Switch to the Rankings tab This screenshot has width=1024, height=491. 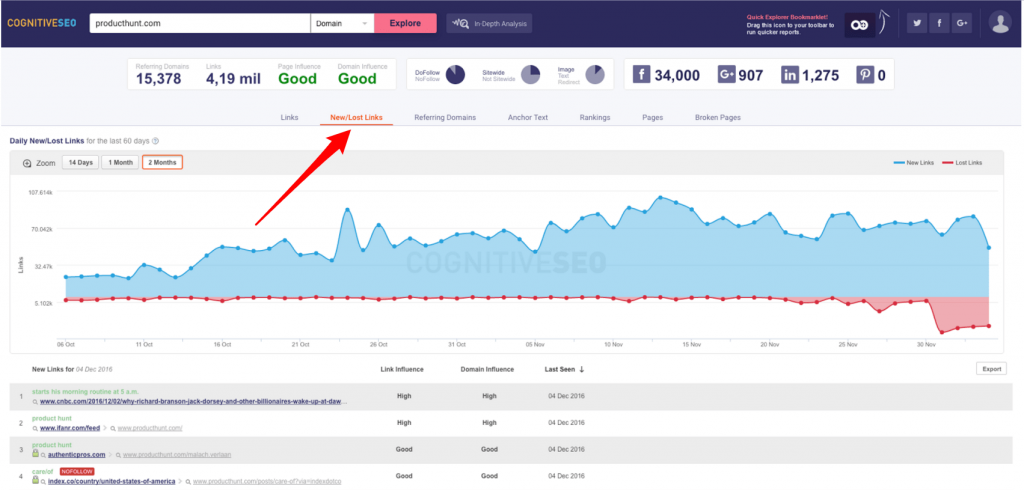pos(595,118)
